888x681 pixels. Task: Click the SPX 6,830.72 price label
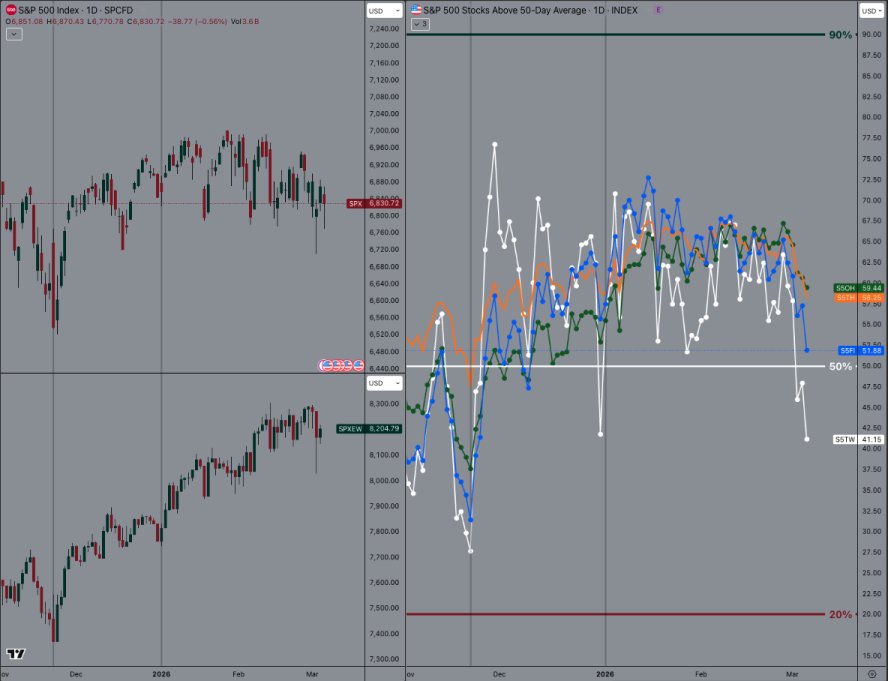(374, 203)
